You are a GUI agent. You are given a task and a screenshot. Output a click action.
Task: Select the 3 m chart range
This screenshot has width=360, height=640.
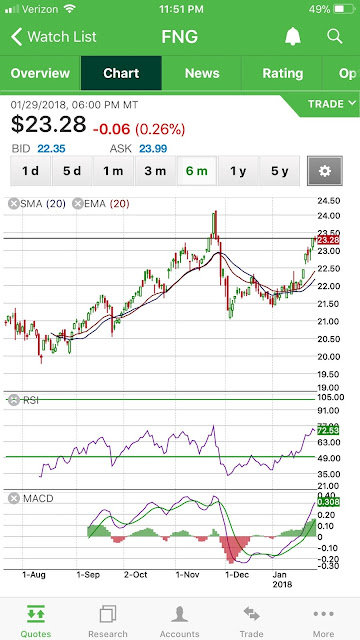tap(155, 171)
